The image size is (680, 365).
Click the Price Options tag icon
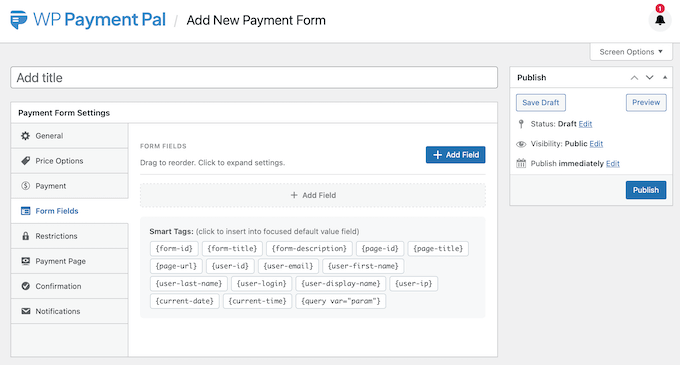(x=26, y=161)
